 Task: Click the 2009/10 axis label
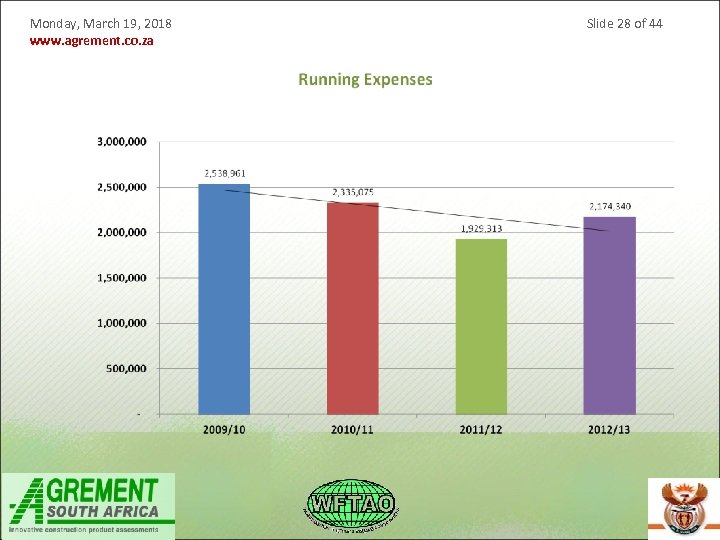pos(224,430)
